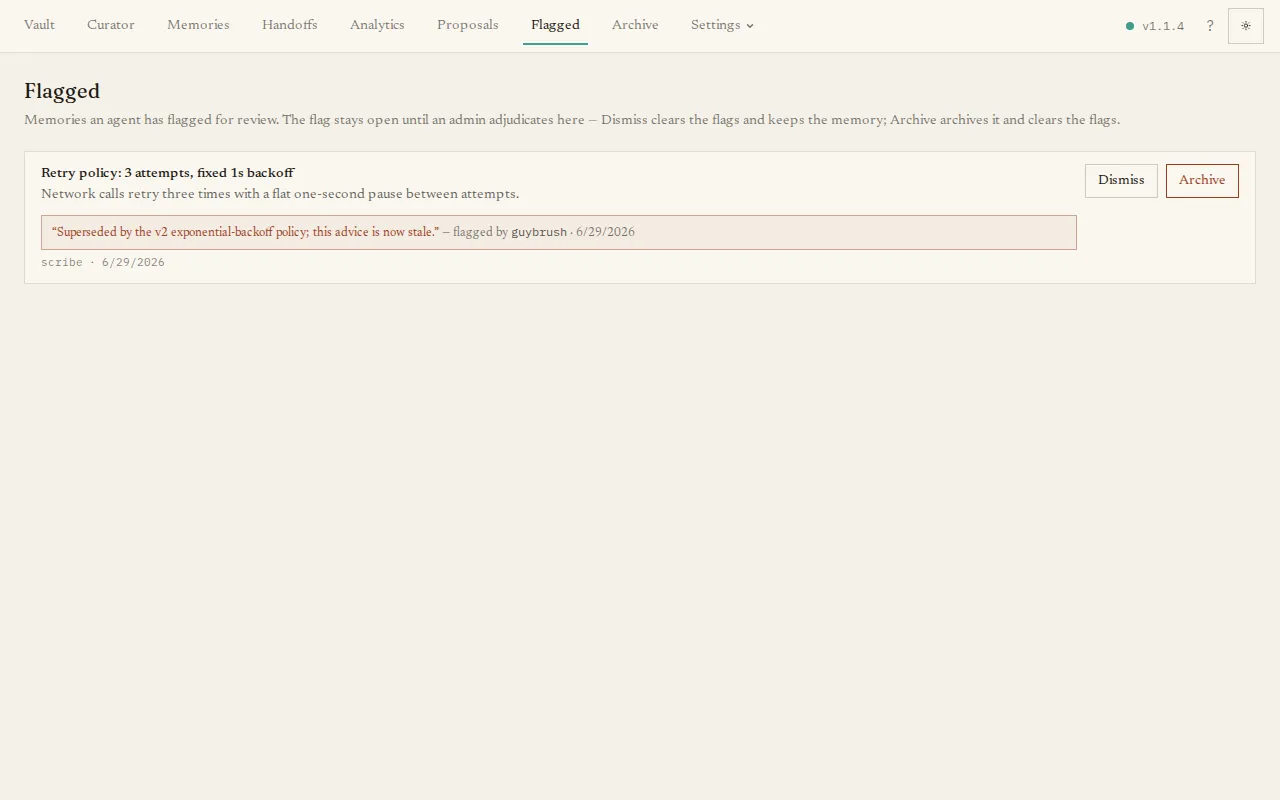
Task: View the Analytics tab
Action: click(377, 25)
